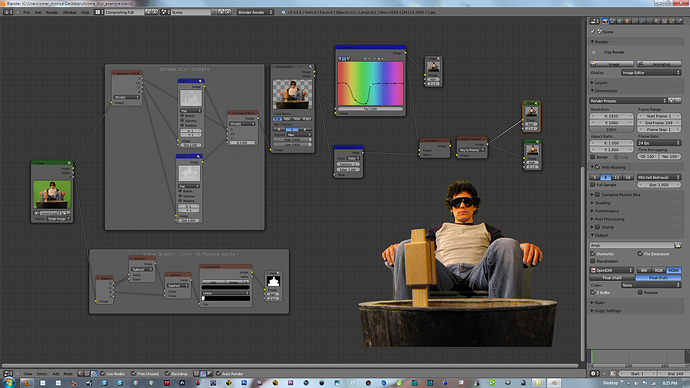Click the first backdrop channel icon

pos(196,373)
